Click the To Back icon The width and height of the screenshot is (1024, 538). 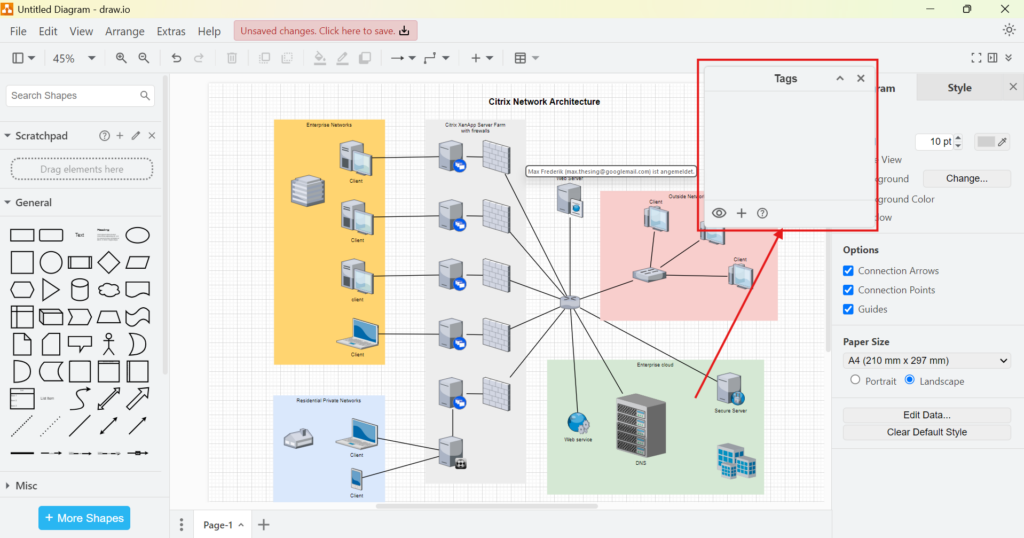pyautogui.click(x=287, y=58)
